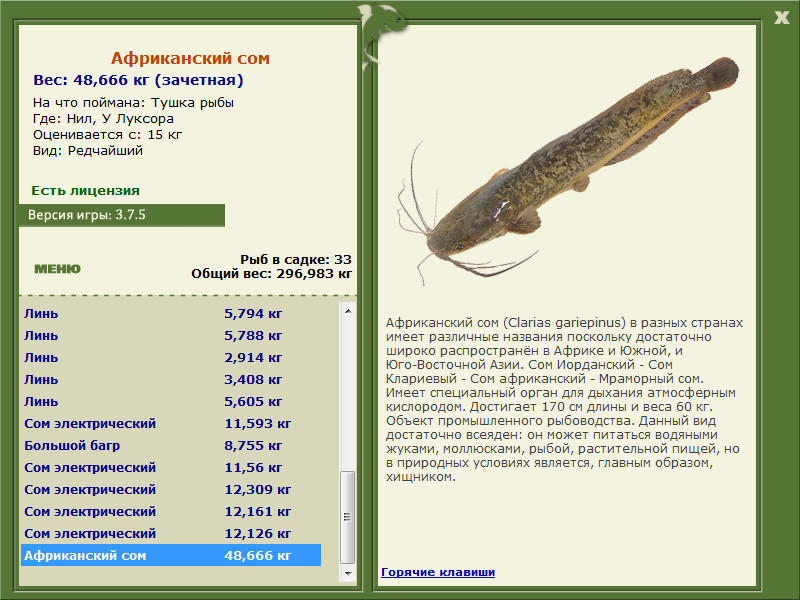
Task: Select the Линь 5,605 кг entry
Action: tap(171, 401)
